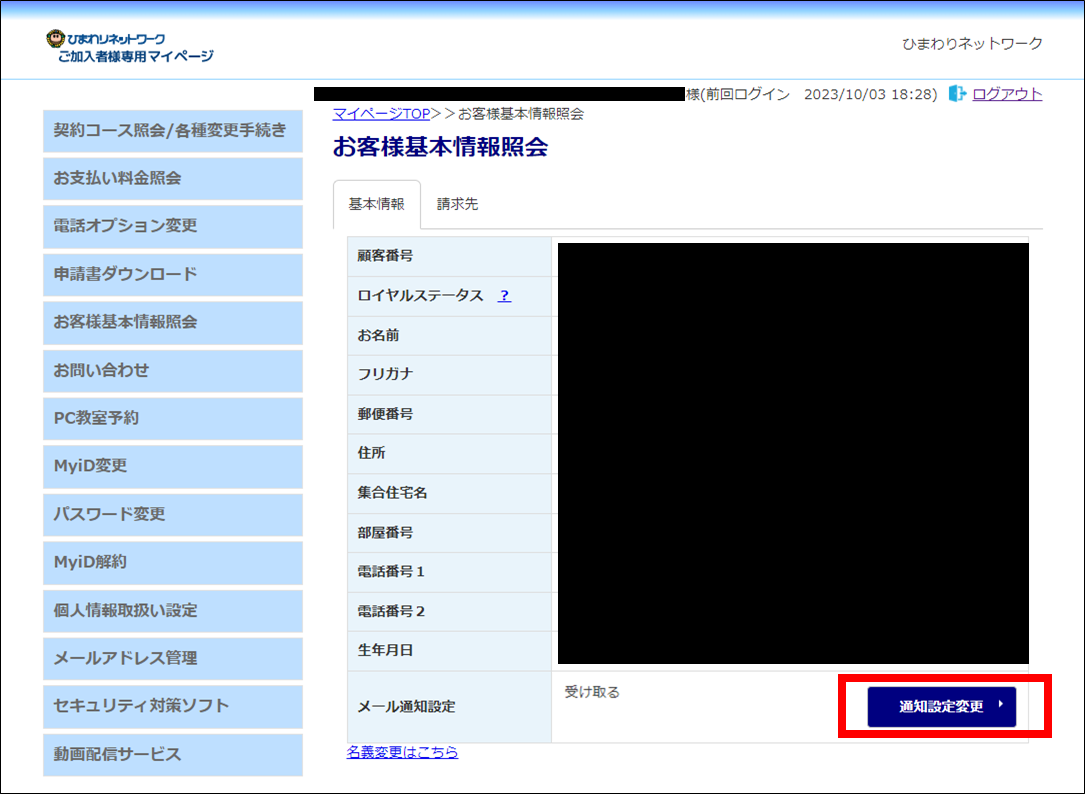Open 動画配信サービス sidebar item

click(x=173, y=755)
